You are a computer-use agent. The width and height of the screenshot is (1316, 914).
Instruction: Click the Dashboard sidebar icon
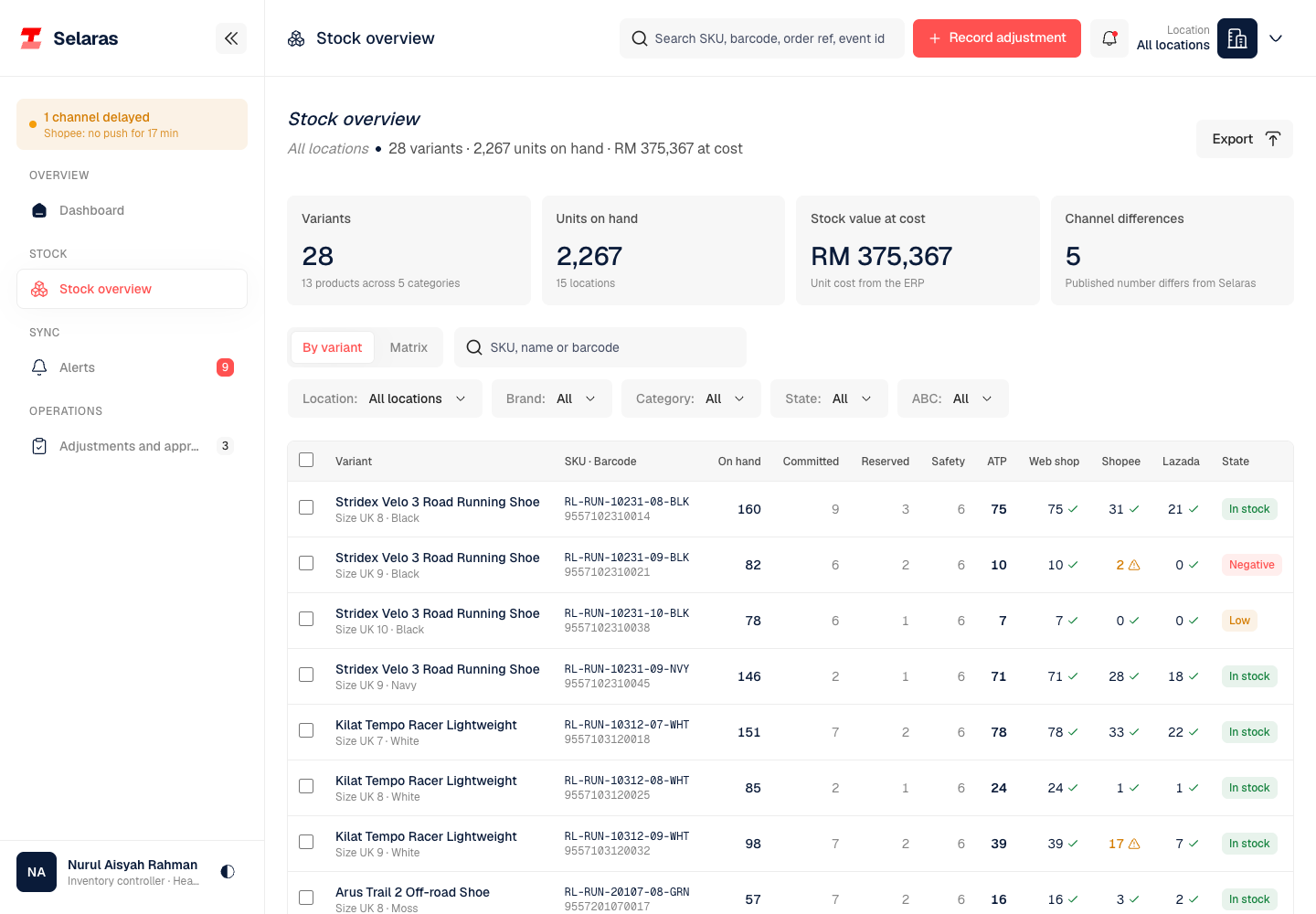click(39, 210)
